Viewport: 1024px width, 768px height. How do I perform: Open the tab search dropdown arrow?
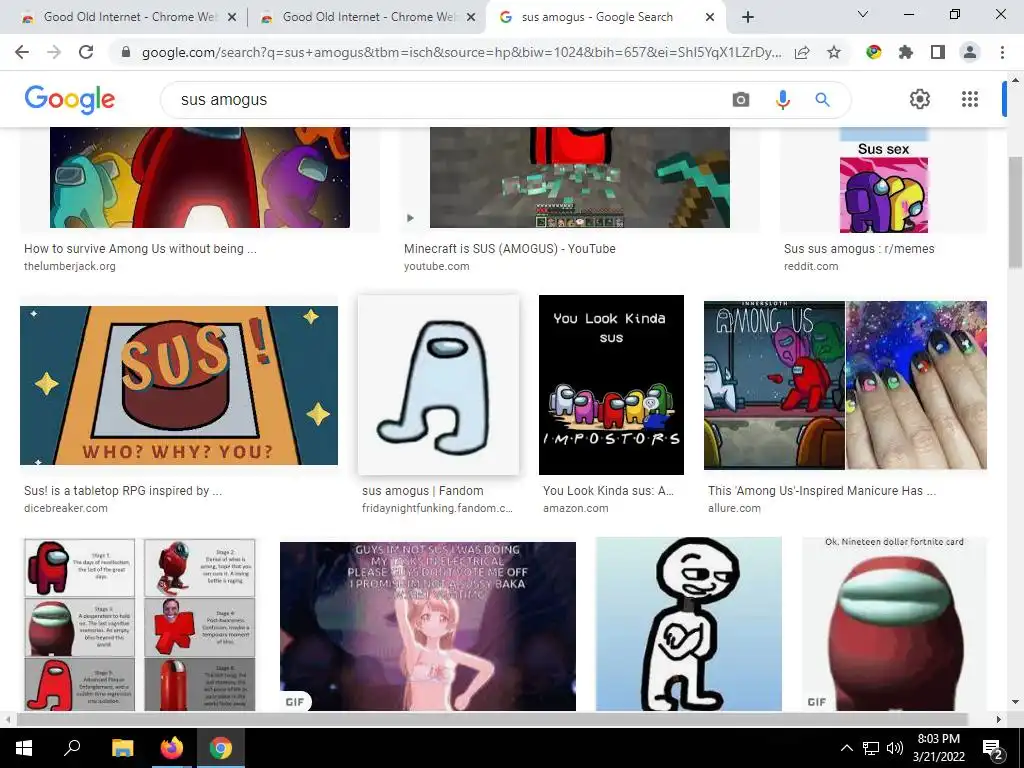[x=863, y=14]
